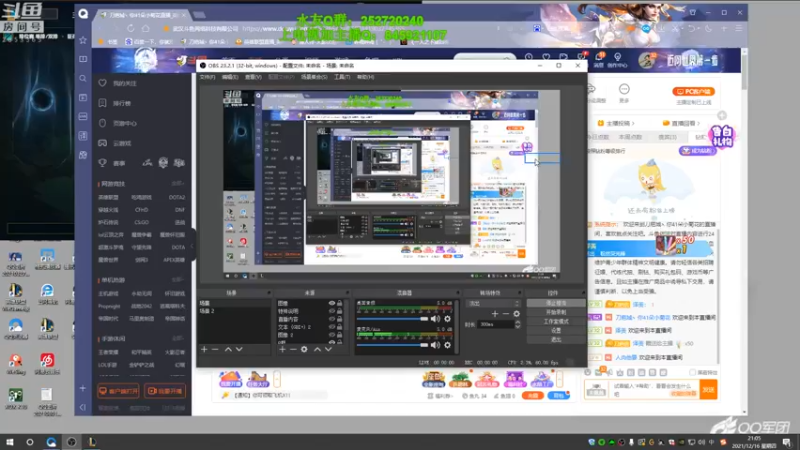800x450 pixels.
Task: Open the 更多 more options circle
Action: [x=624, y=89]
